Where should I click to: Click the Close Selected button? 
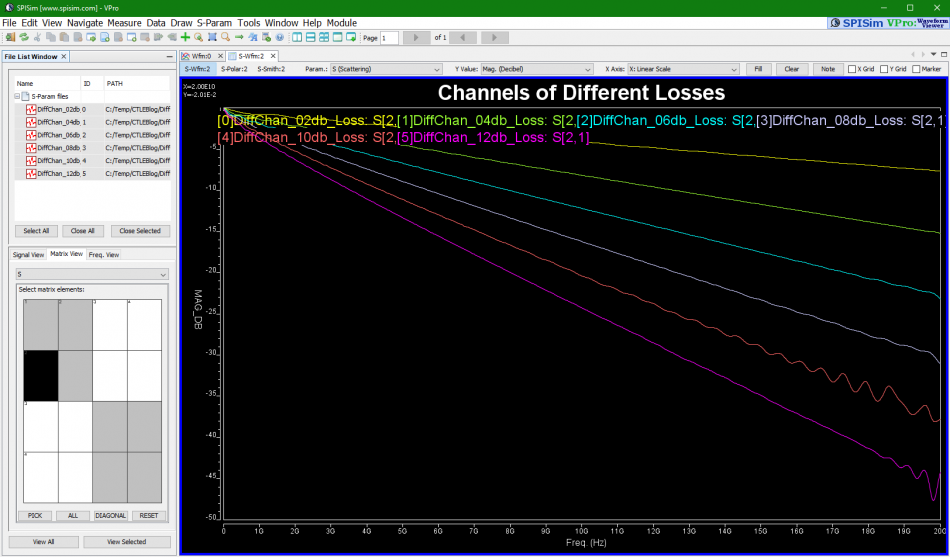tap(140, 230)
